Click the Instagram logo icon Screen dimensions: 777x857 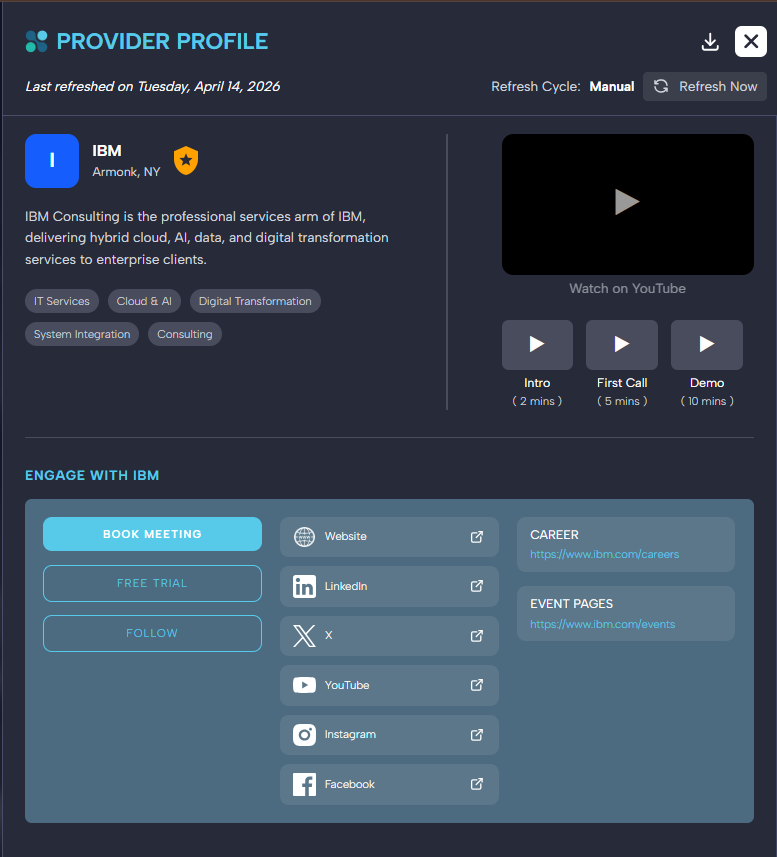coord(304,735)
